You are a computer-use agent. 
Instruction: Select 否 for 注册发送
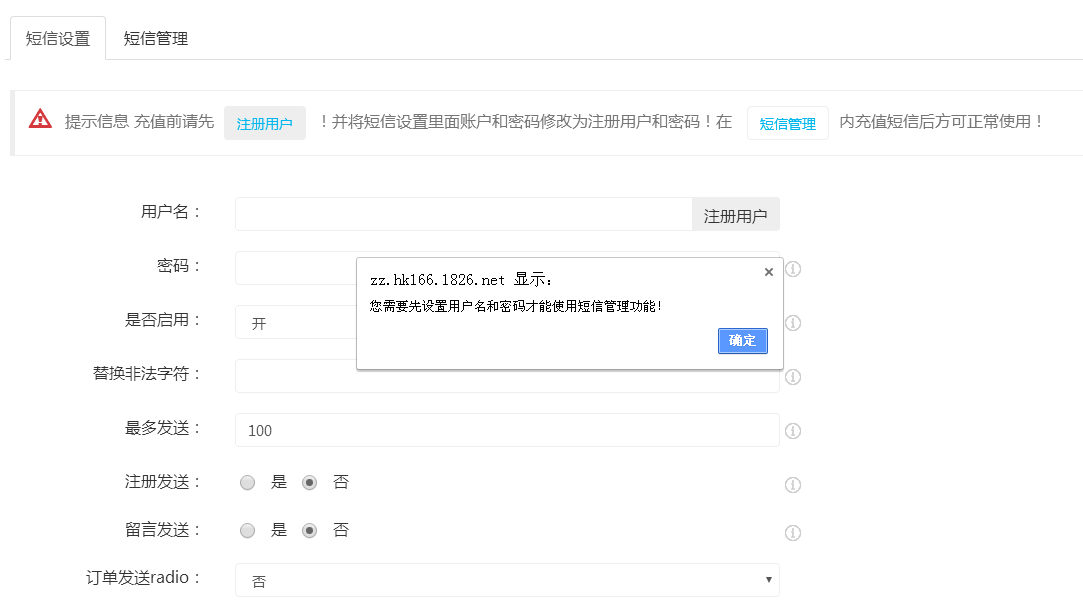[x=310, y=482]
